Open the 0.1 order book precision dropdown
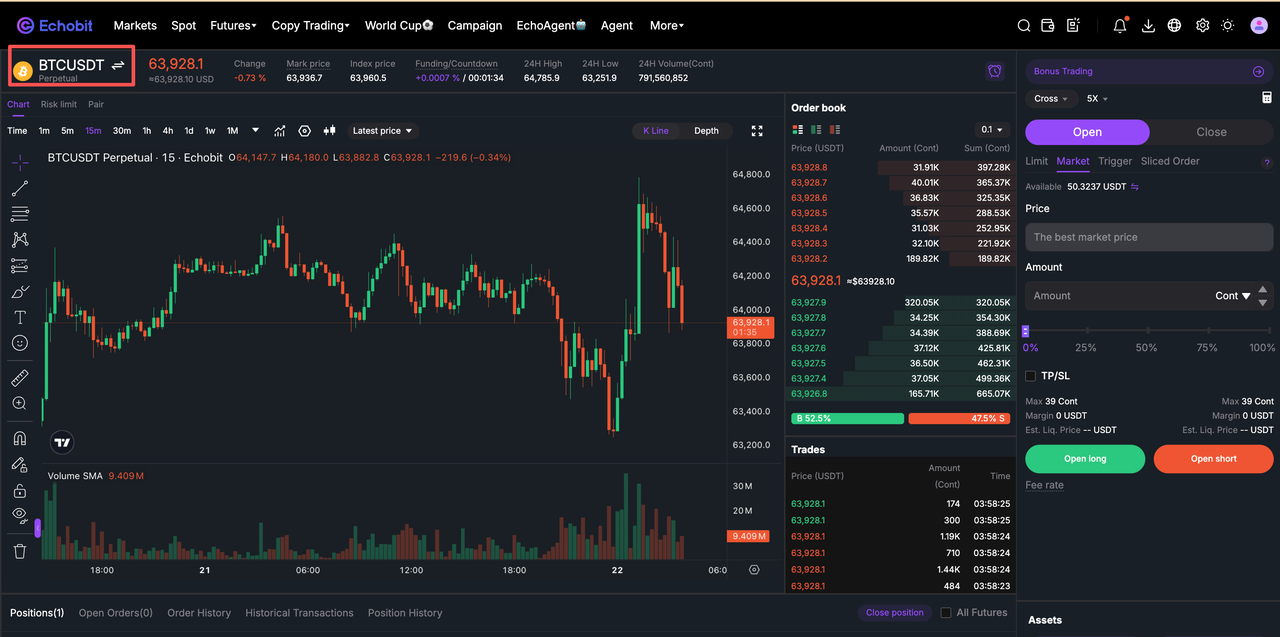Screen dimensions: 1280x637 [993, 130]
